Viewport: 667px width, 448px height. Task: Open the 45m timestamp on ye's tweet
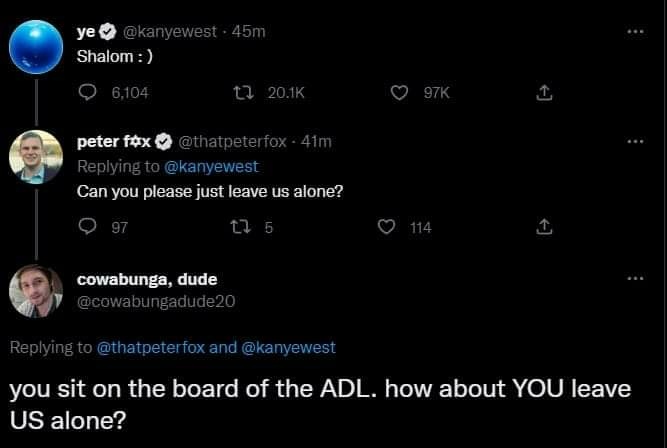(x=248, y=32)
